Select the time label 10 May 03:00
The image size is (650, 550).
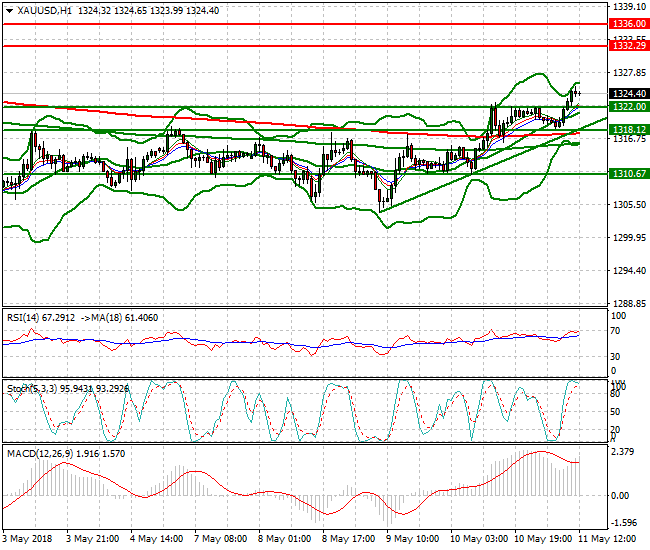479,539
